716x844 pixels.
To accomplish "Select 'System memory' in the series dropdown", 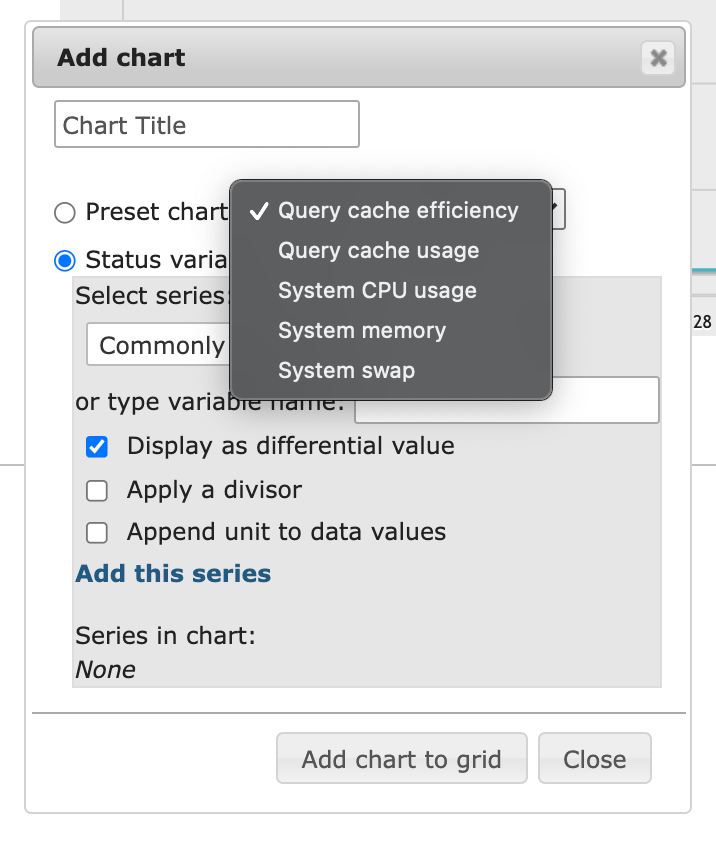I will tap(361, 330).
